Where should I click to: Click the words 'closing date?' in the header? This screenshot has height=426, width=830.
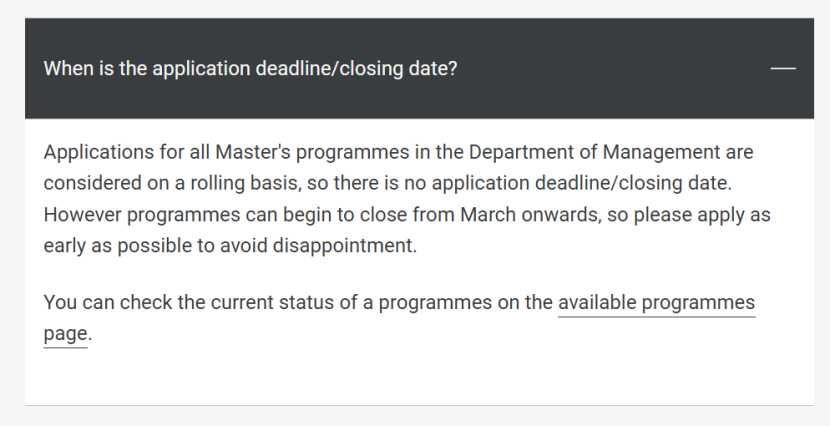[x=398, y=69]
